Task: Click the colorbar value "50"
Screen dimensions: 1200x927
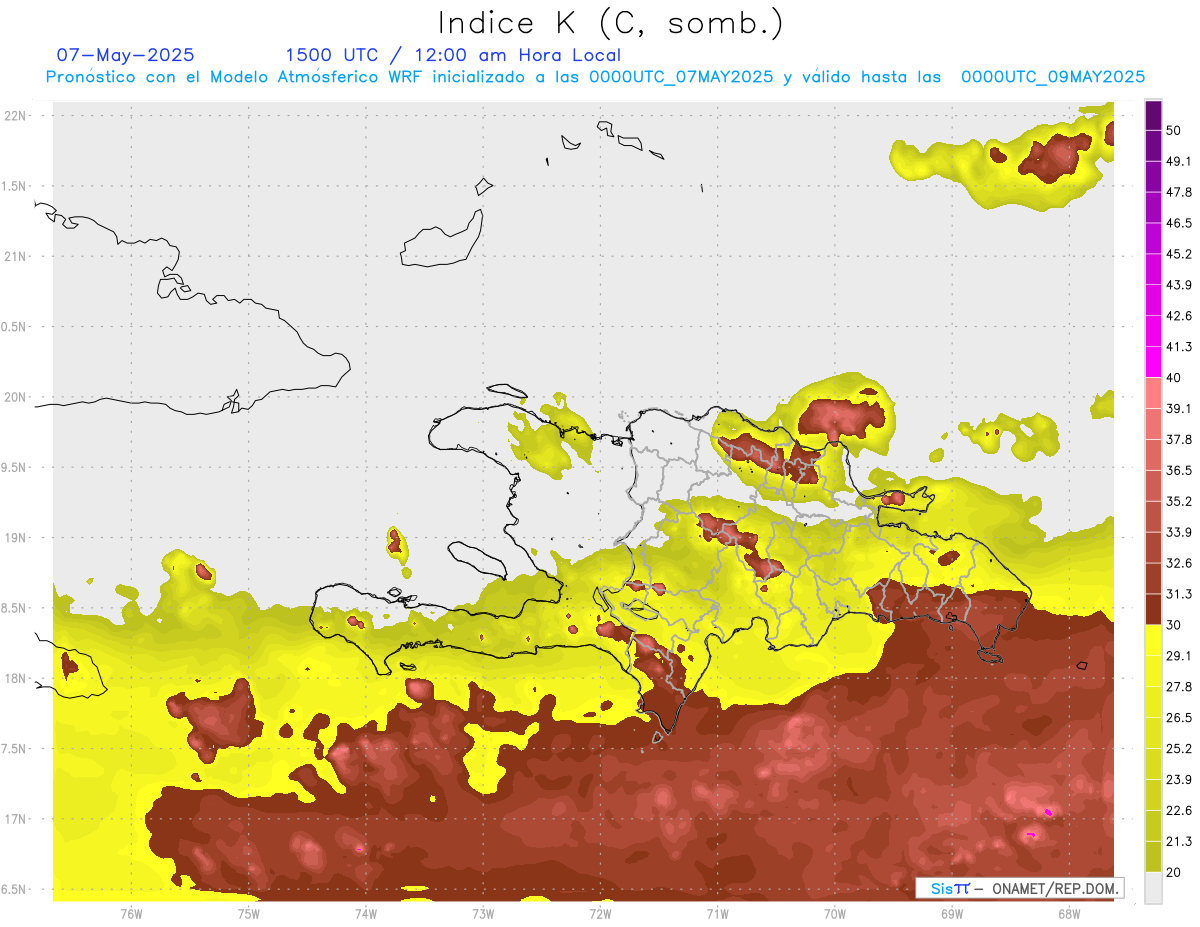Action: coord(1174,130)
